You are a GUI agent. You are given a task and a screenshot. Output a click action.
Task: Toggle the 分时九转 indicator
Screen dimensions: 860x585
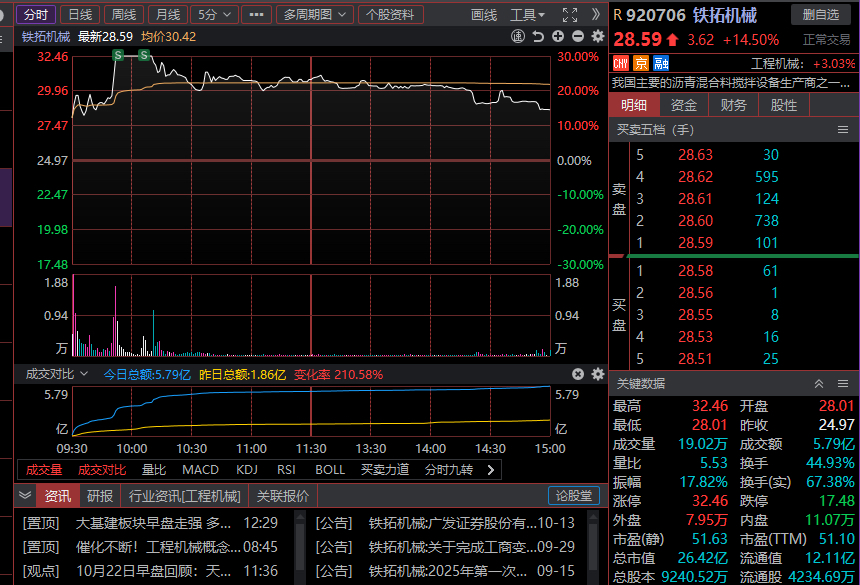click(x=449, y=470)
